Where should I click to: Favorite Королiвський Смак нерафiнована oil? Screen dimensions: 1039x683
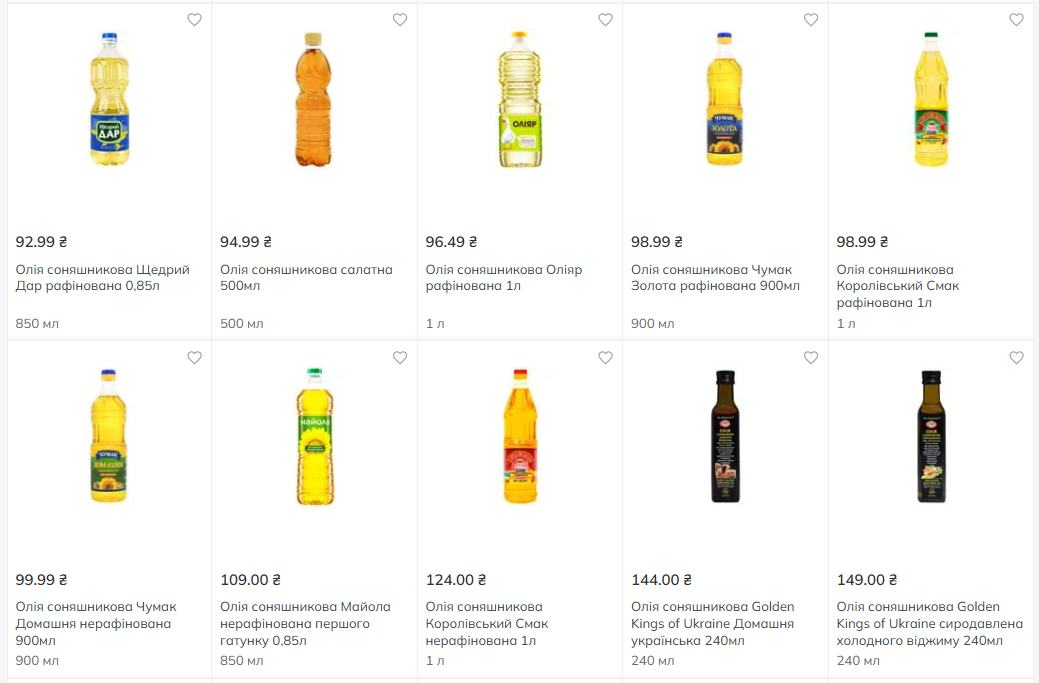(605, 358)
